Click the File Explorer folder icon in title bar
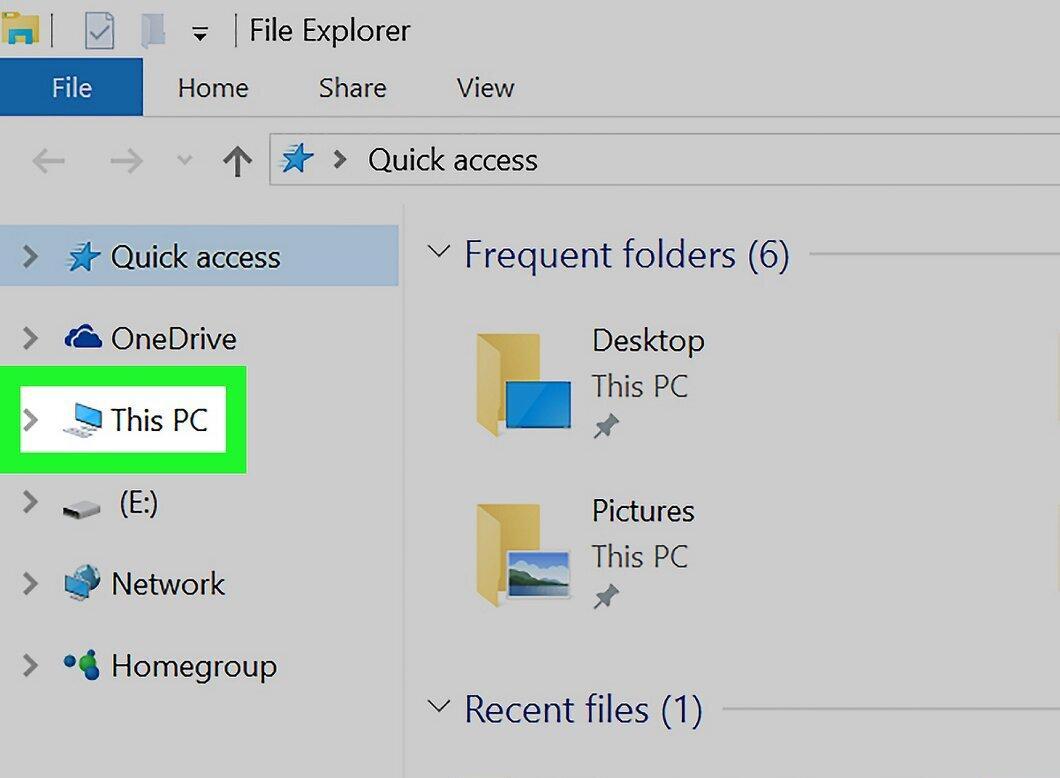Viewport: 1060px width, 778px height. point(20,29)
